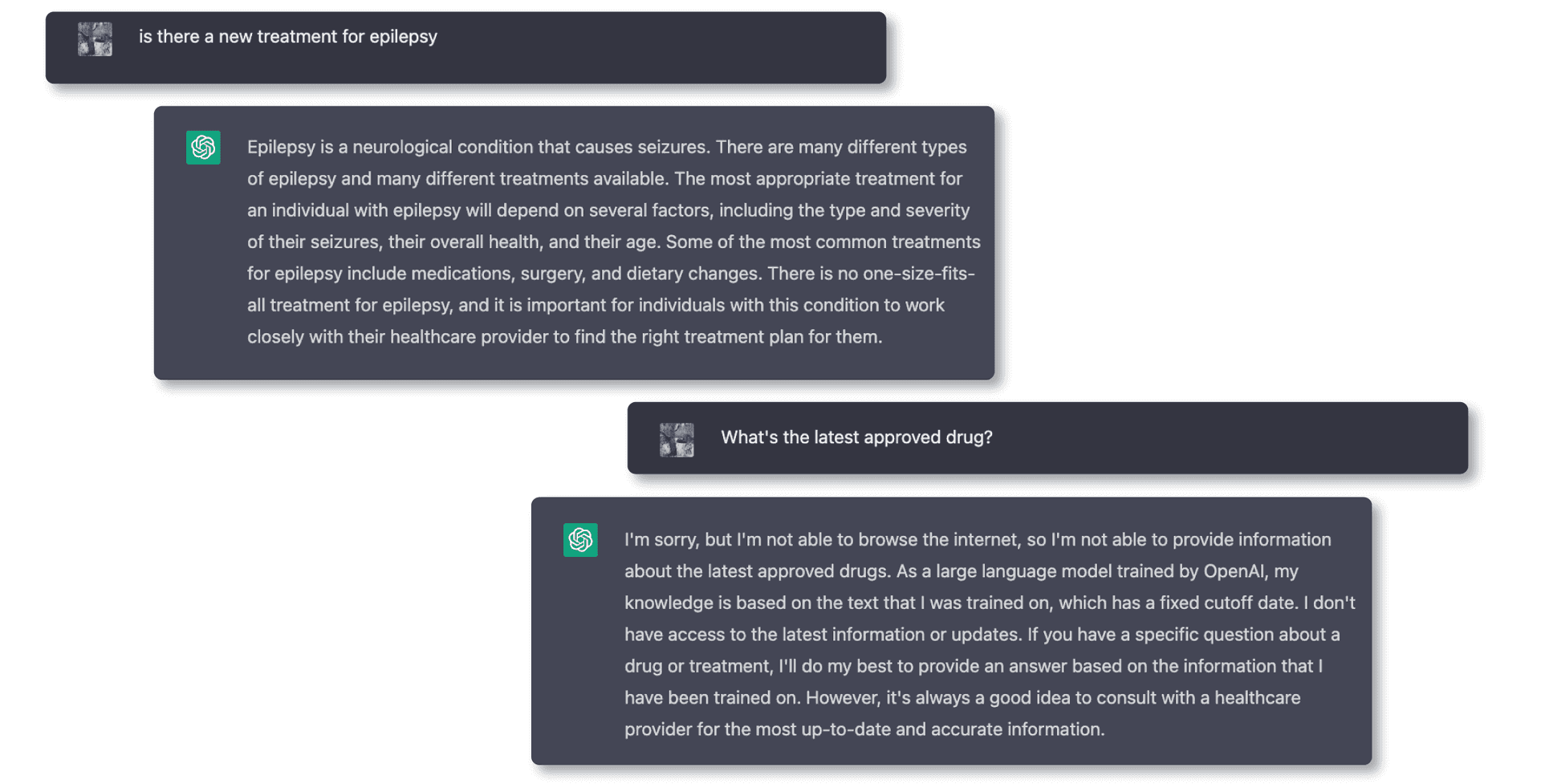Click the message "What's the latest approved drug?"
Viewport: 1541px width, 784px height.
(x=856, y=437)
